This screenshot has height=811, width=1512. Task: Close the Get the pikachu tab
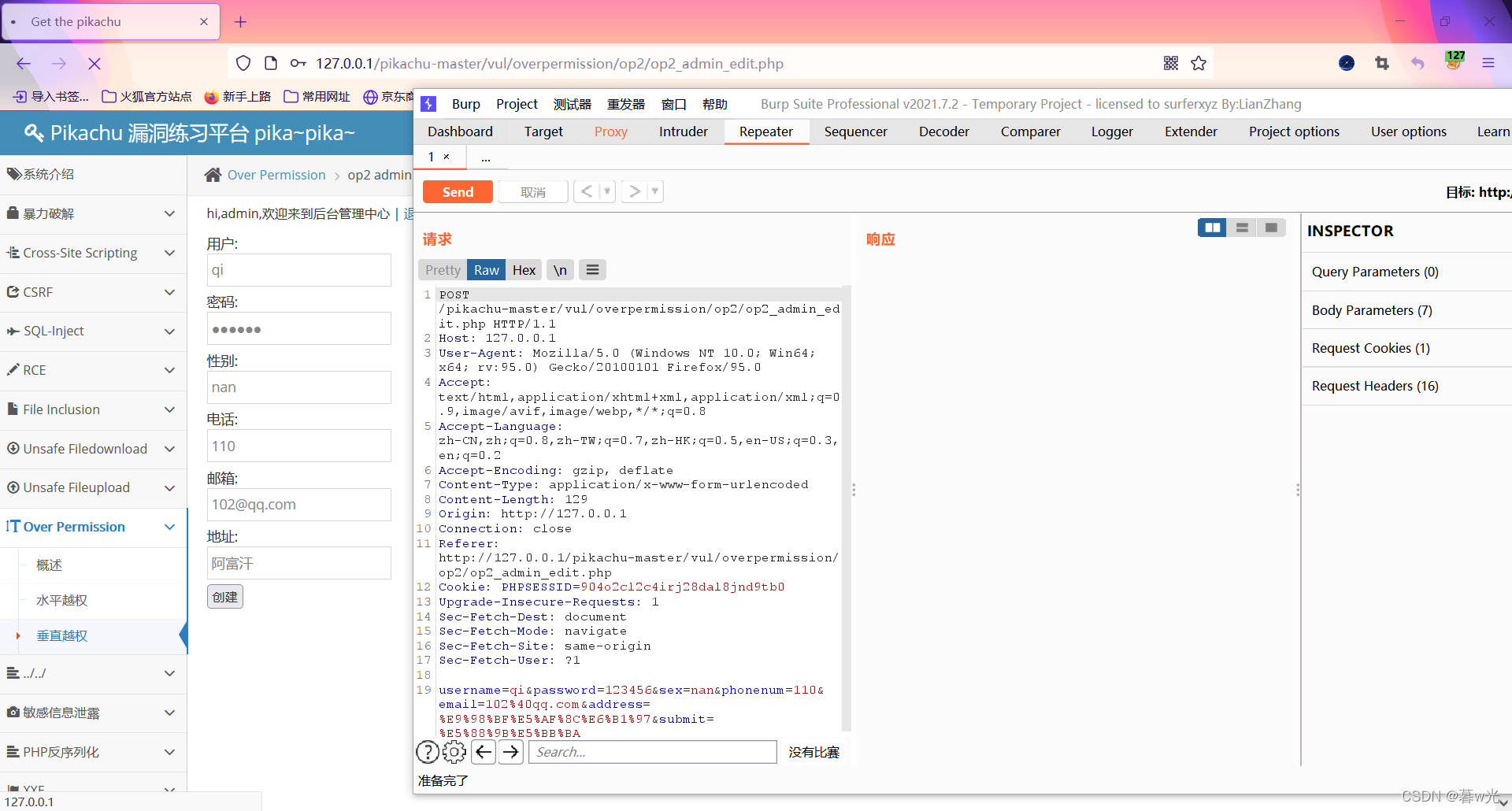(204, 22)
